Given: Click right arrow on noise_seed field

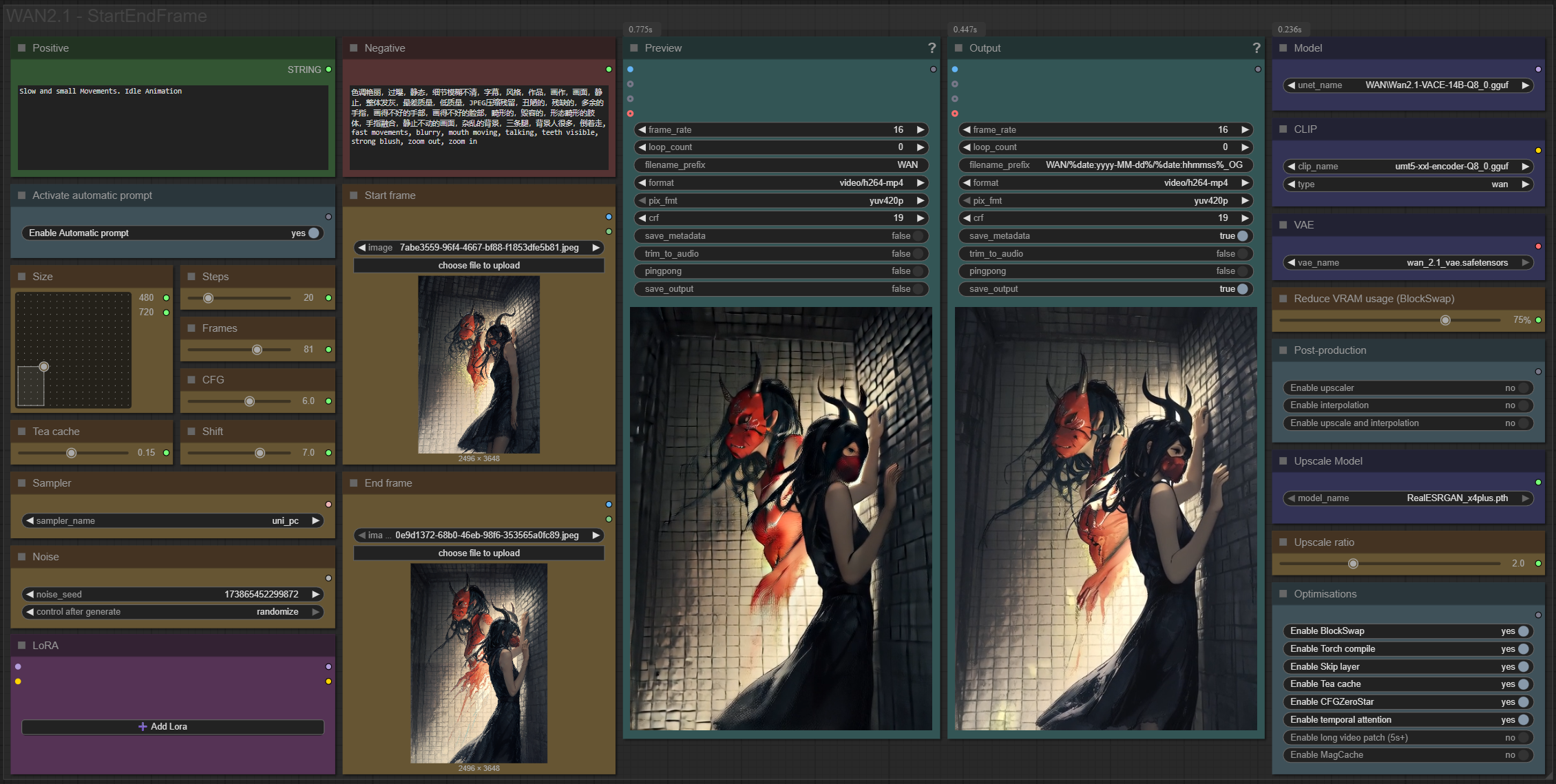Looking at the screenshot, I should click(x=316, y=594).
